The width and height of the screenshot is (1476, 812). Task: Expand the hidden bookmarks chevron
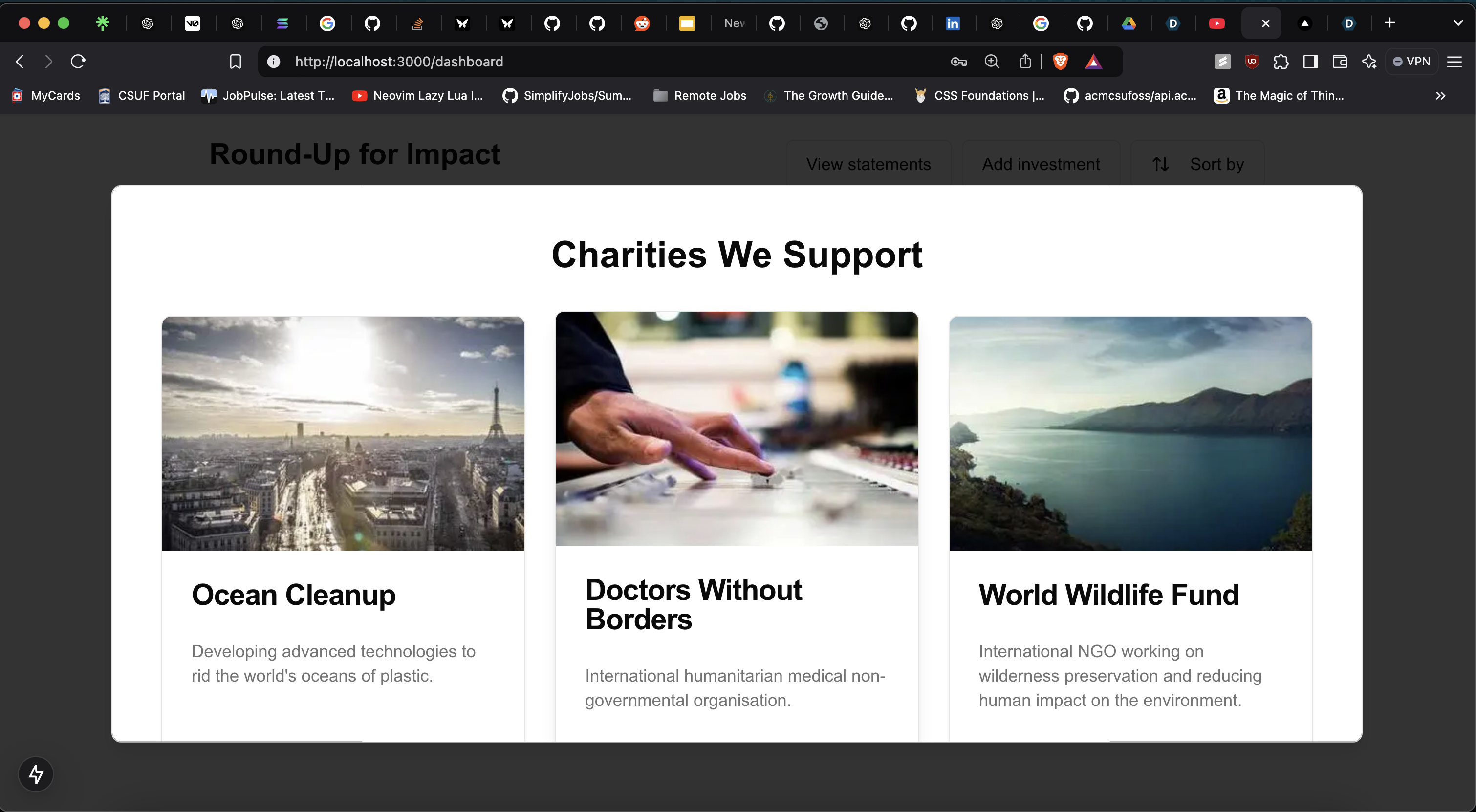click(x=1440, y=96)
